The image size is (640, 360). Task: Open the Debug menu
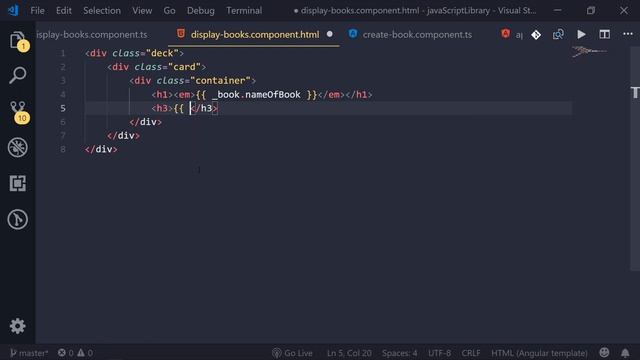click(x=200, y=11)
